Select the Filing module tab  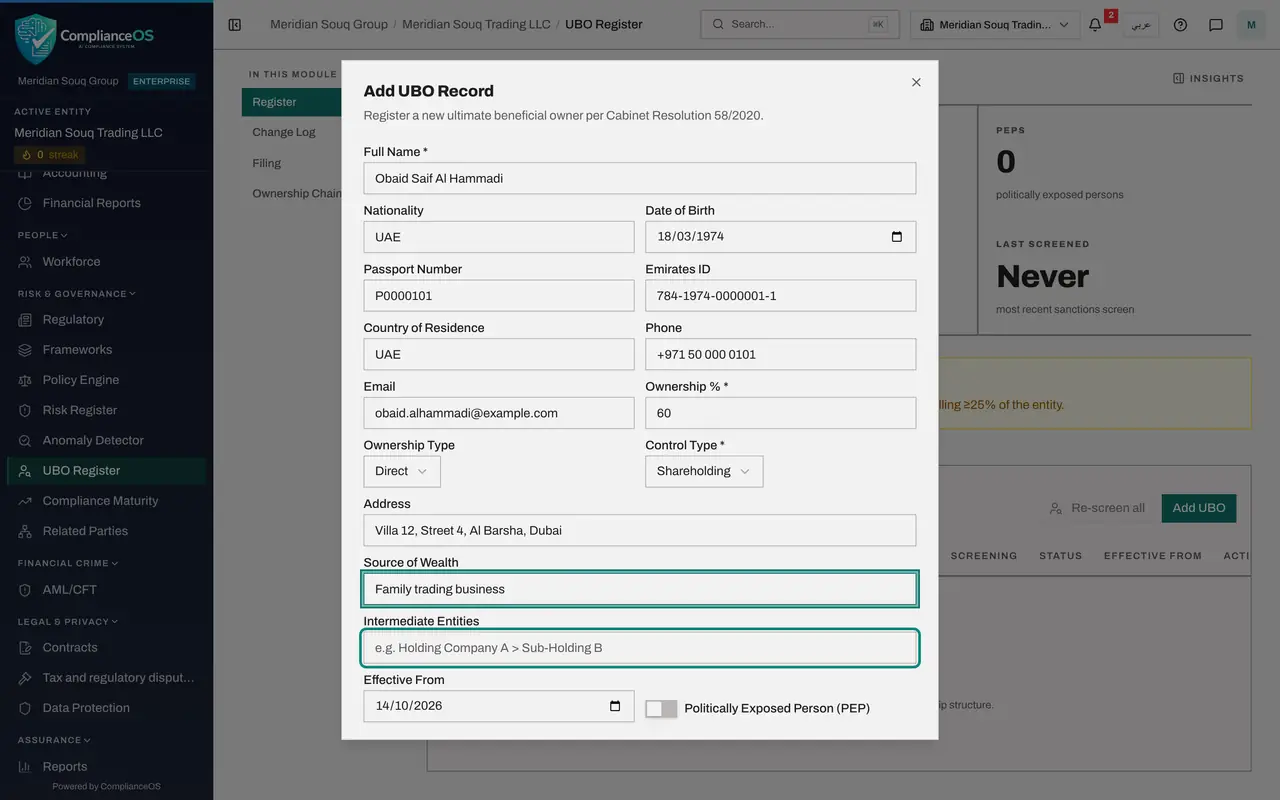(x=267, y=163)
